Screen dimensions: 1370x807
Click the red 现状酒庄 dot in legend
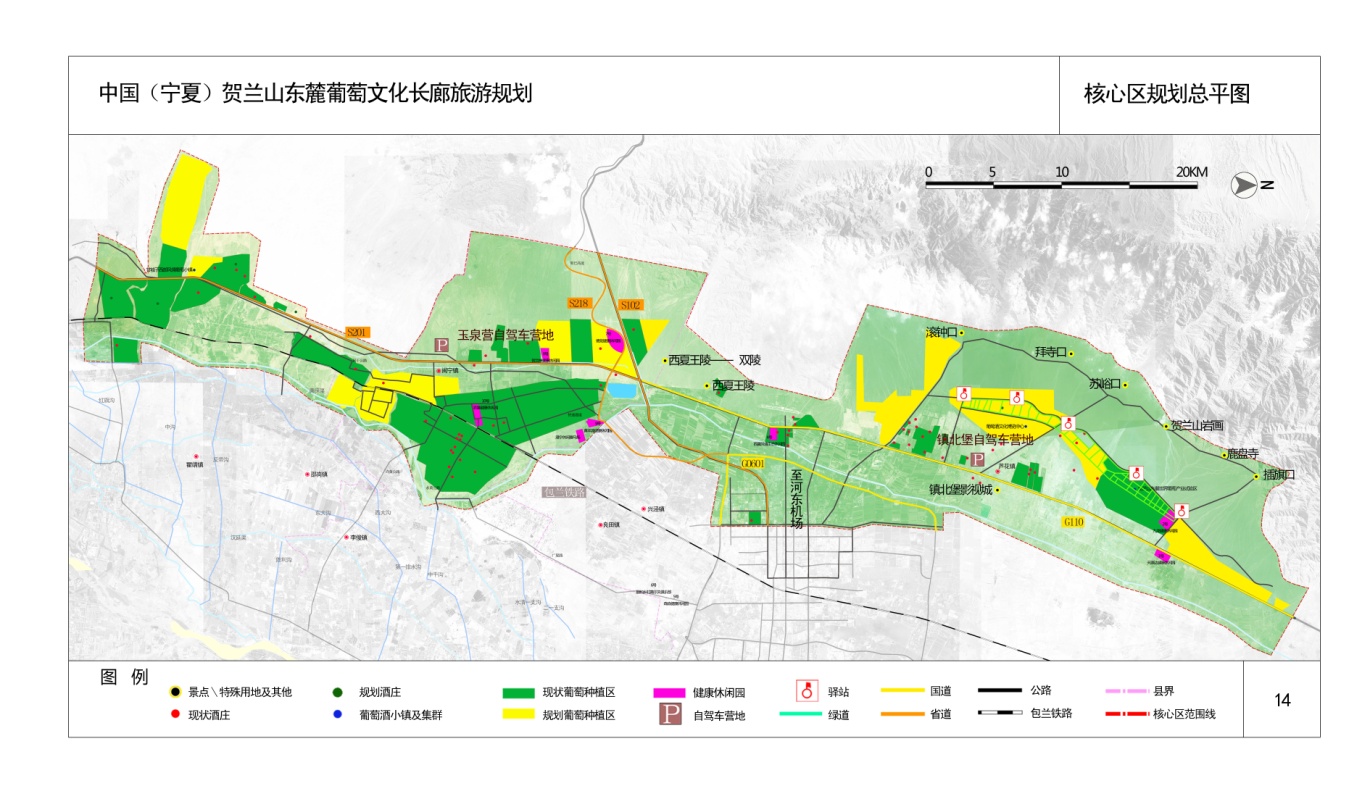[175, 715]
